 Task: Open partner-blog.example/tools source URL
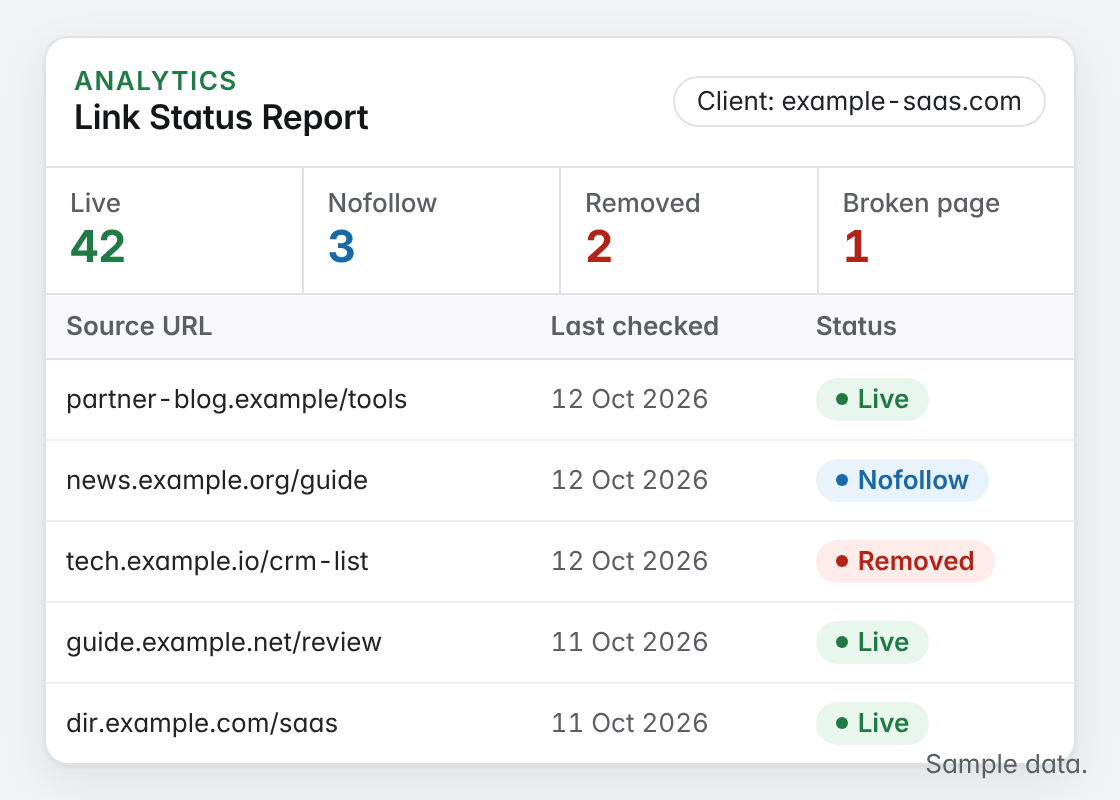click(236, 399)
